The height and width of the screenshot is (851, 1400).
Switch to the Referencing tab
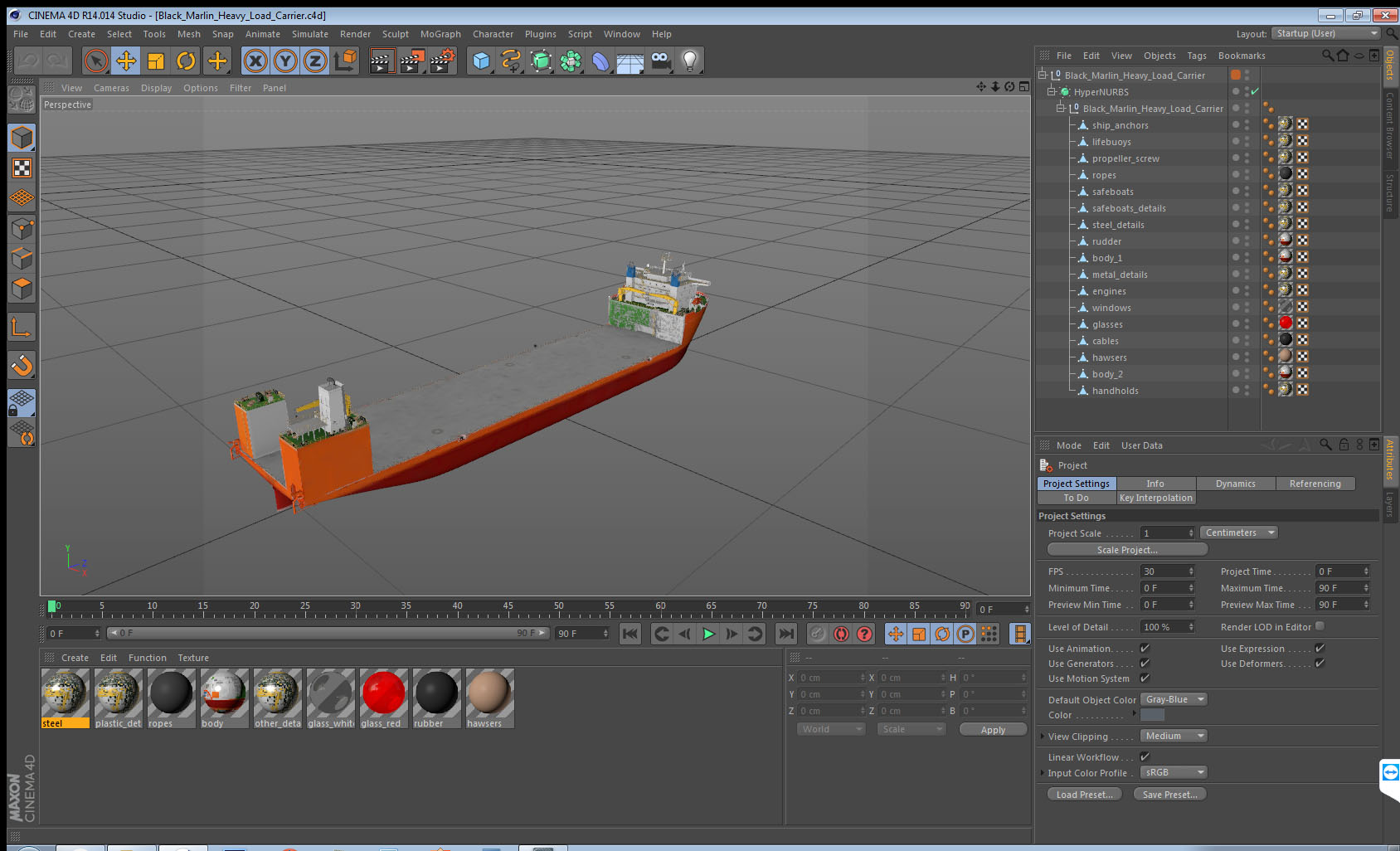[1315, 484]
